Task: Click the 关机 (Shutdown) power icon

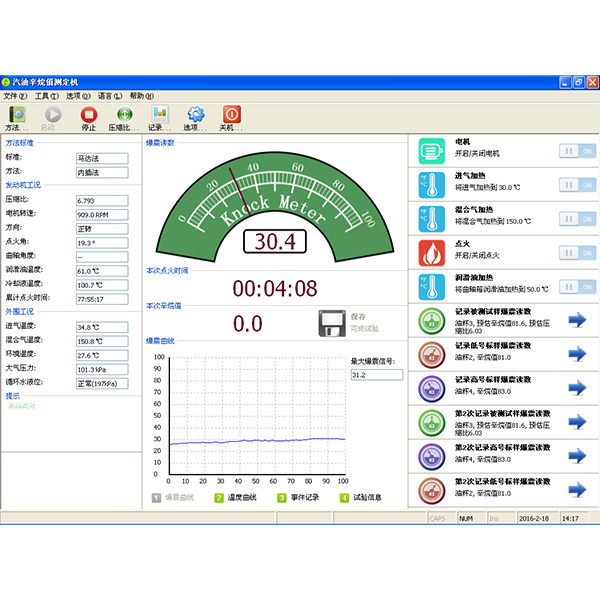Action: coord(232,114)
